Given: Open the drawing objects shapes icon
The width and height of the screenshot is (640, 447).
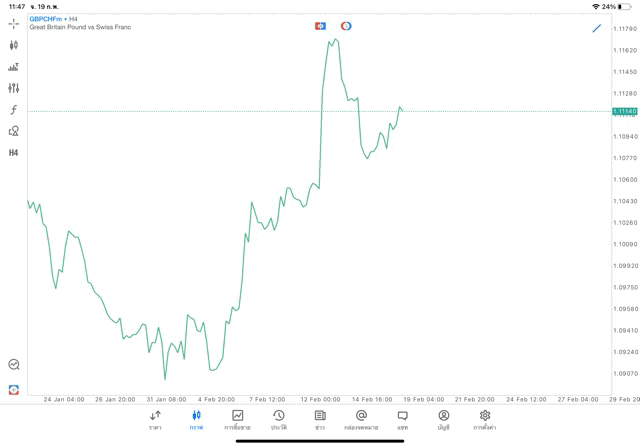Looking at the screenshot, I should tap(14, 131).
